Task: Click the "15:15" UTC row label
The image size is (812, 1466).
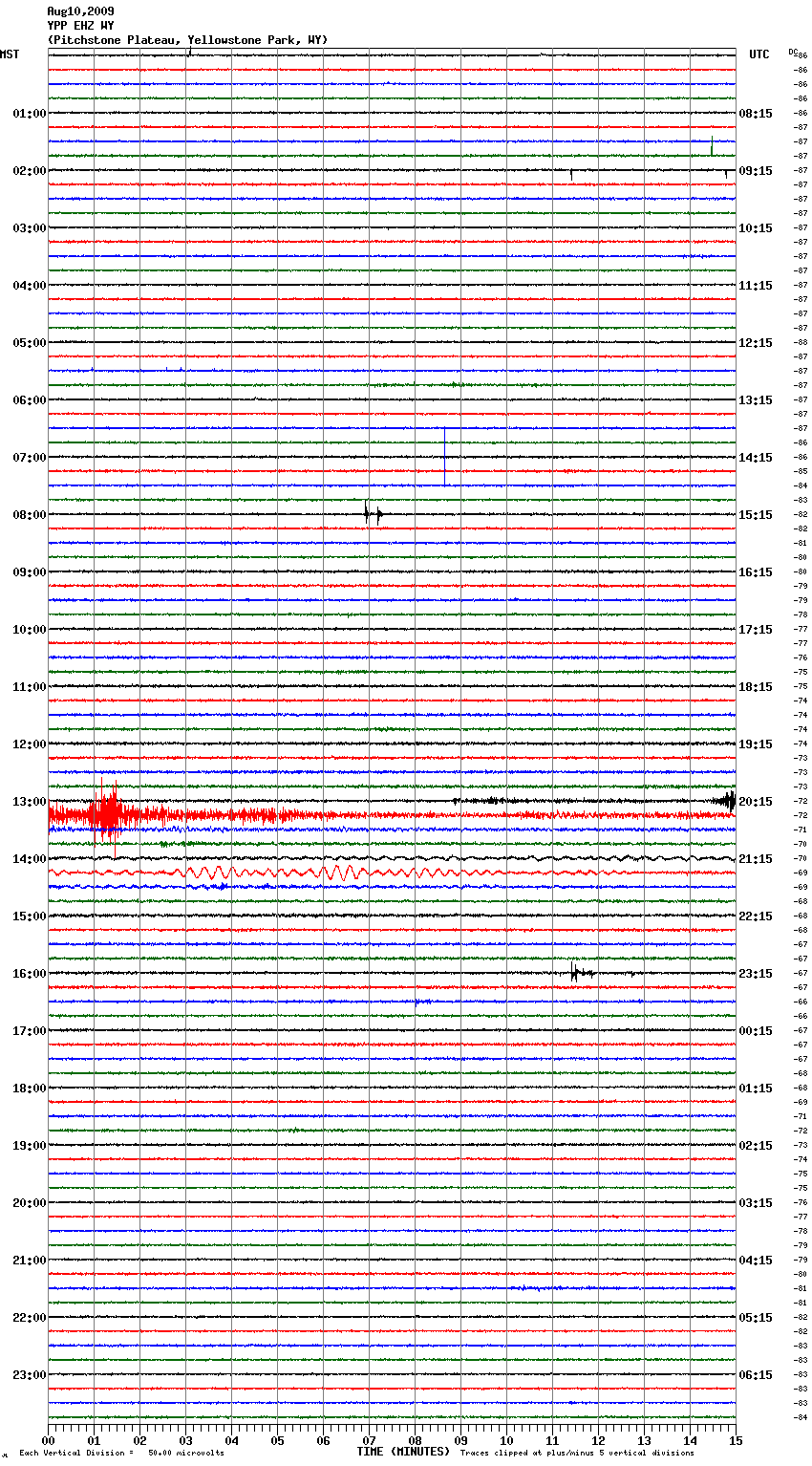Action: (756, 515)
